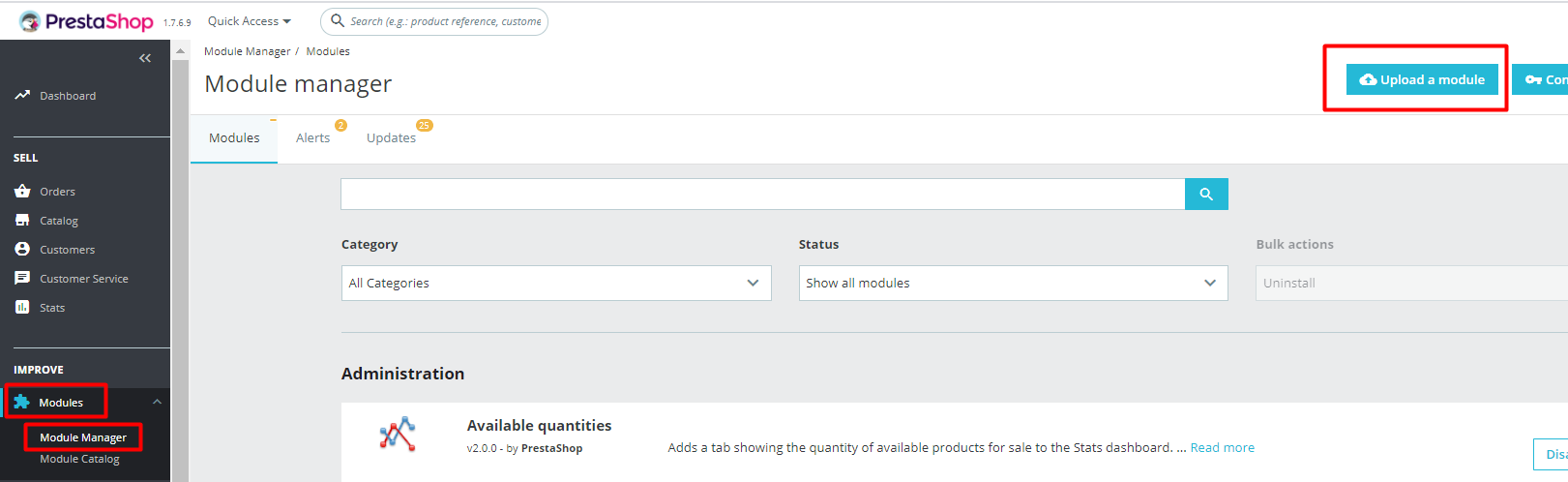Screen dimensions: 1568x482
Task: Open the Show all modules status dropdown
Action: [x=1013, y=283]
